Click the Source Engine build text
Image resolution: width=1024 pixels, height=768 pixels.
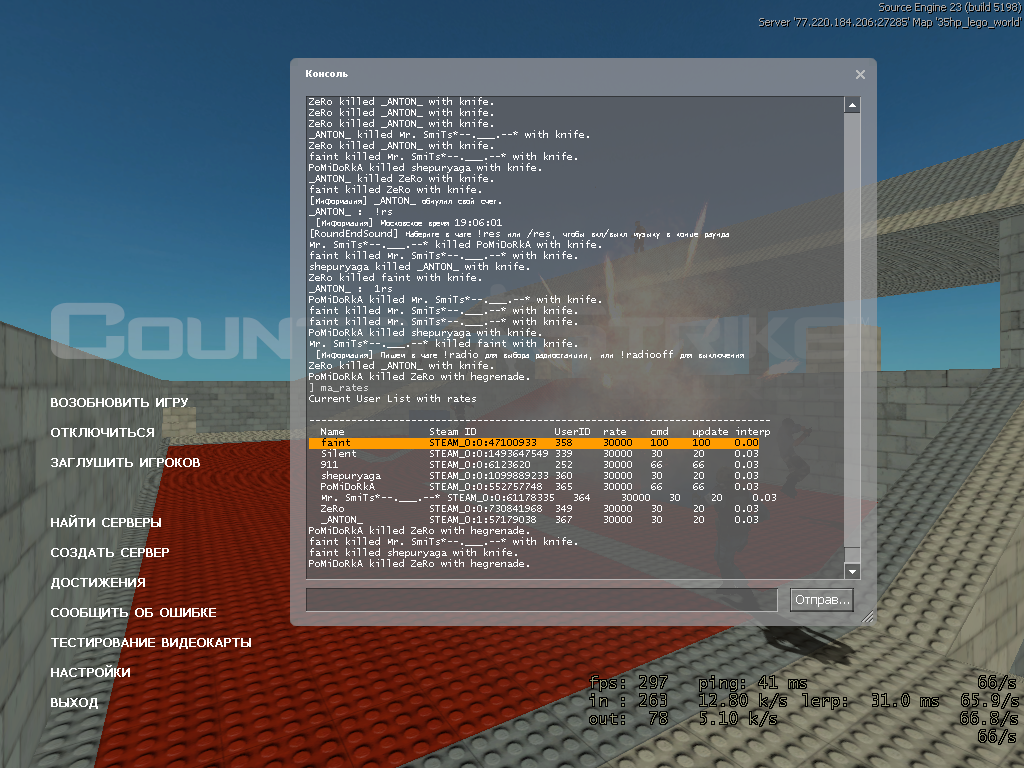950,7
